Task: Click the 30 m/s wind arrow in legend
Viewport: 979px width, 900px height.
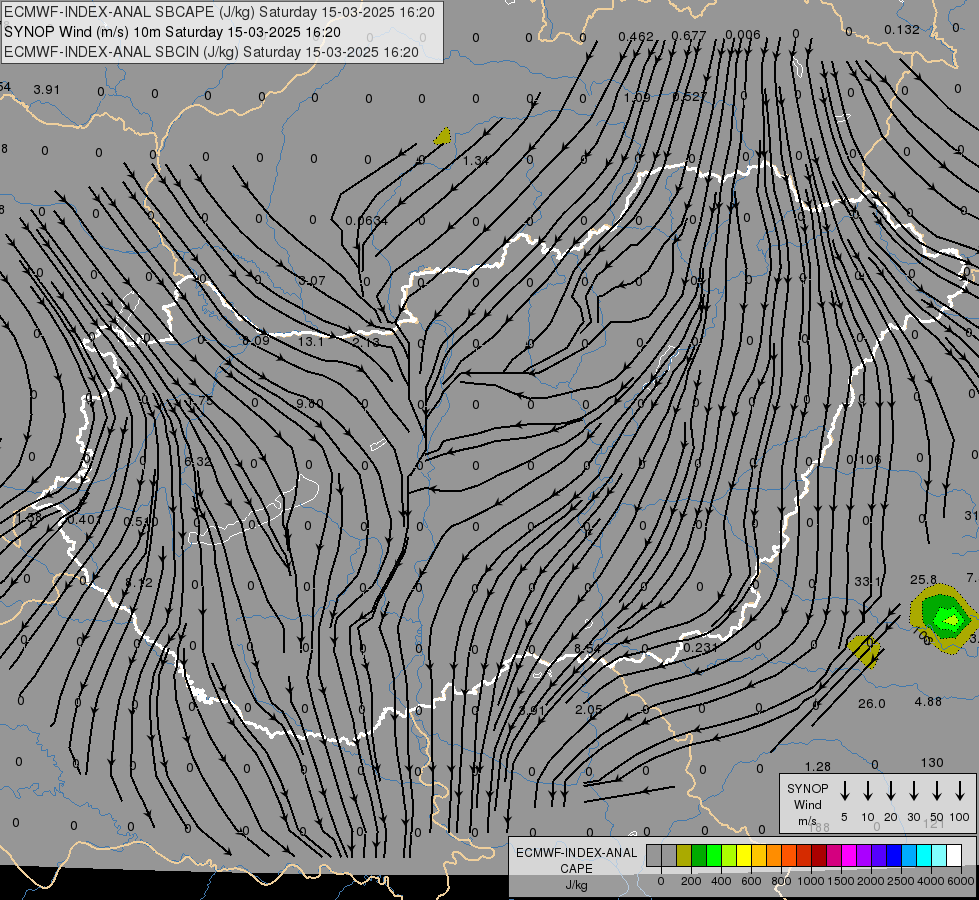Action: click(x=914, y=791)
